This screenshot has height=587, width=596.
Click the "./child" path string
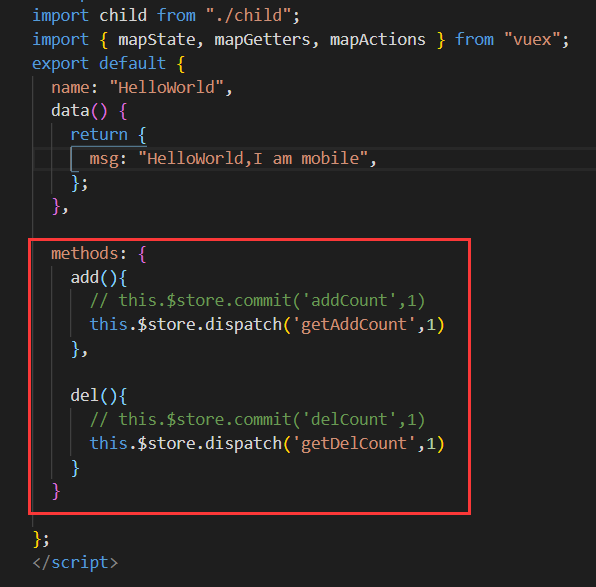(249, 16)
